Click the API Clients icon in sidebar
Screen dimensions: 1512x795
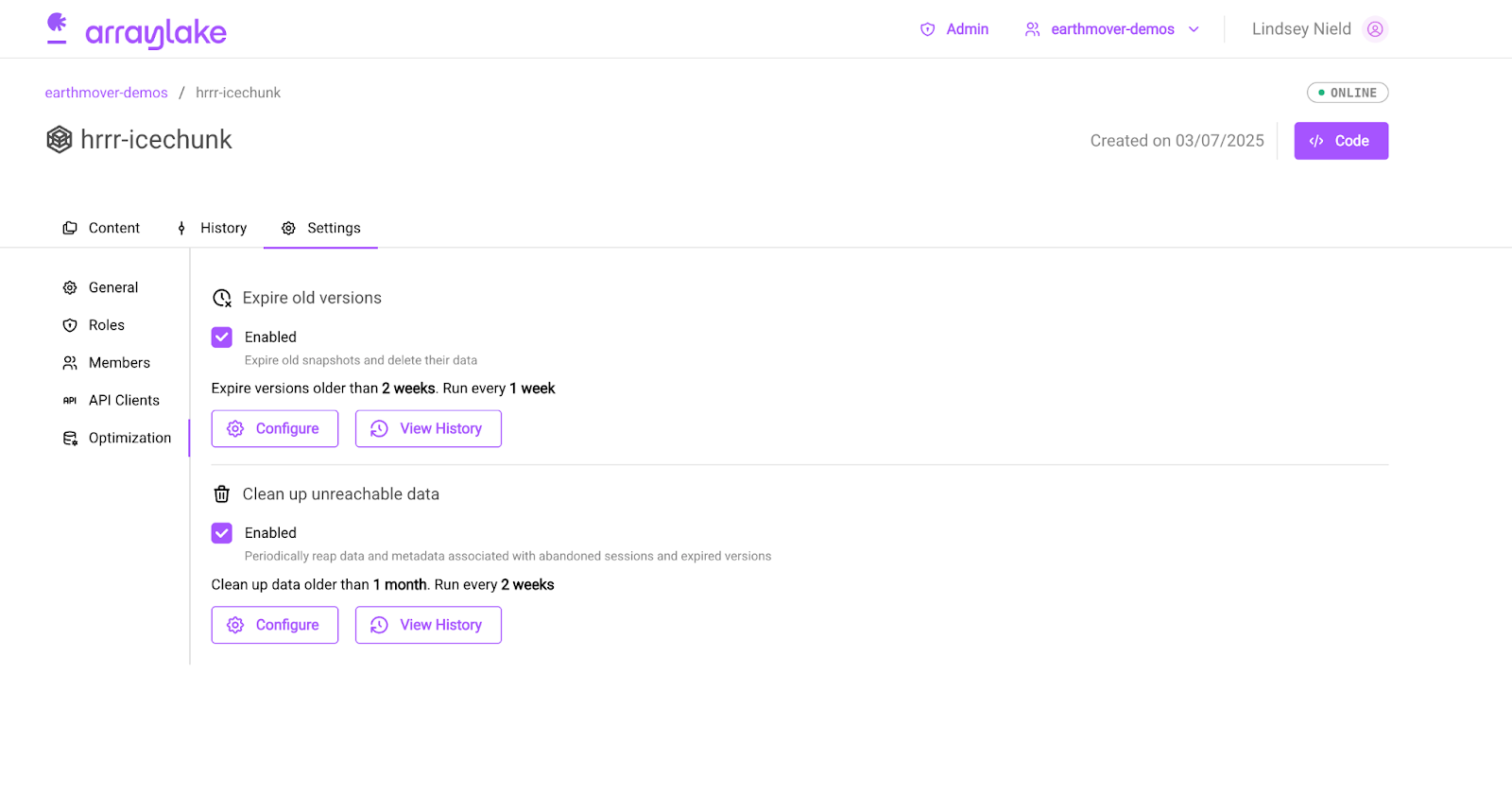[x=70, y=401]
